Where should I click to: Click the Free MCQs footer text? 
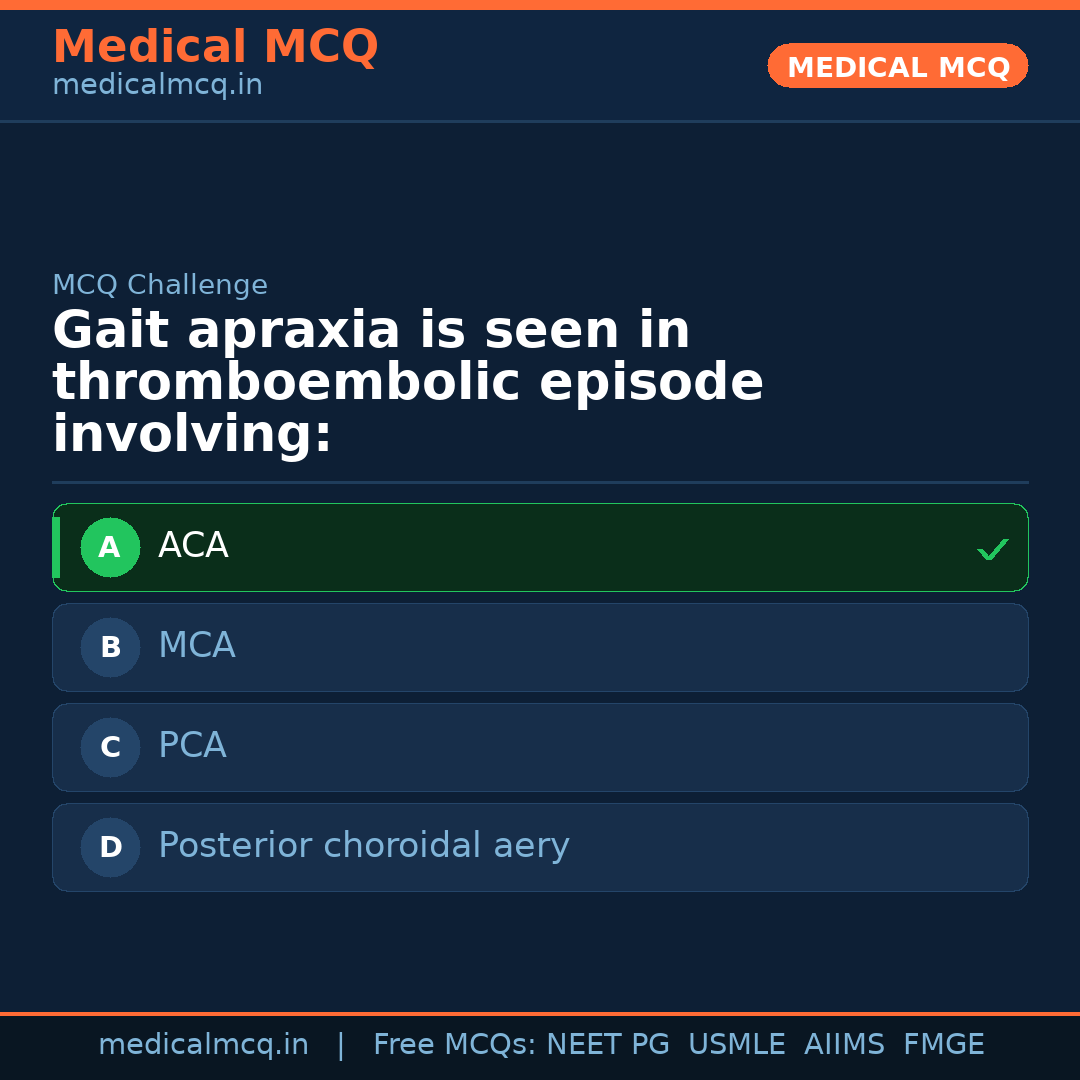tap(454, 1045)
